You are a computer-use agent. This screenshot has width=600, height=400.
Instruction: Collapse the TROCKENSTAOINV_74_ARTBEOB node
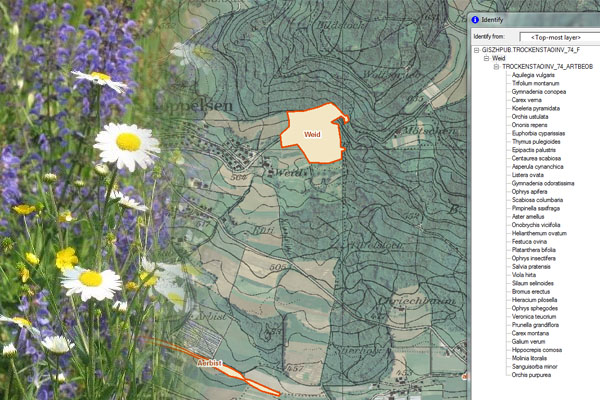[495, 67]
